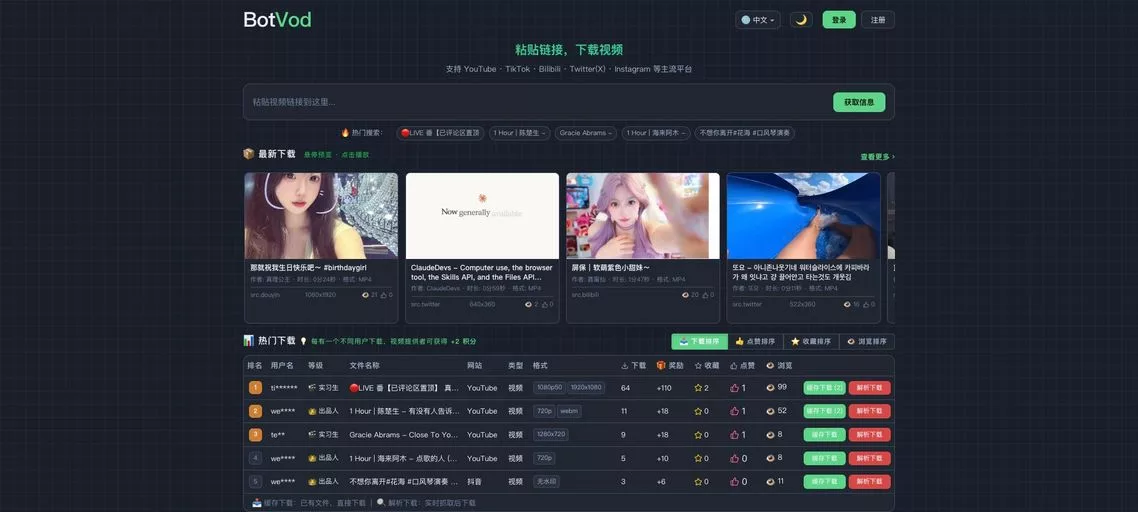Viewport: 1138px width, 512px height.
Task: Like the 不想你离开 row with thumbs-up
Action: (734, 481)
